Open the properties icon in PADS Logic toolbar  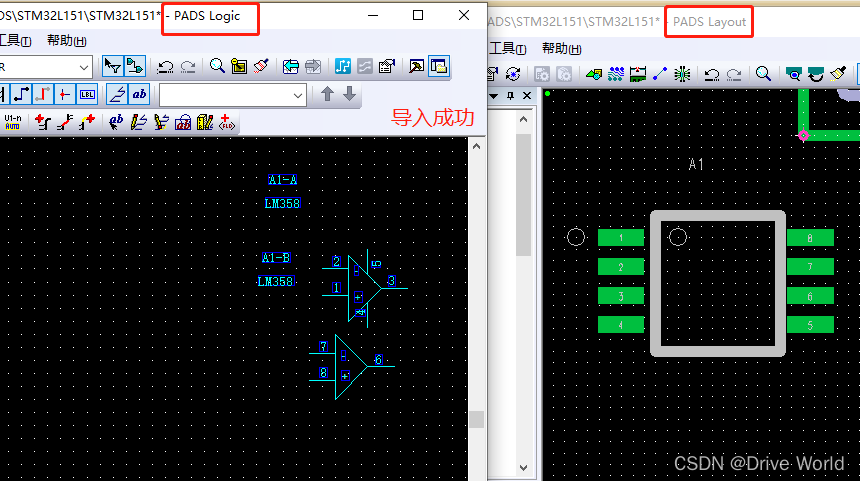(387, 66)
